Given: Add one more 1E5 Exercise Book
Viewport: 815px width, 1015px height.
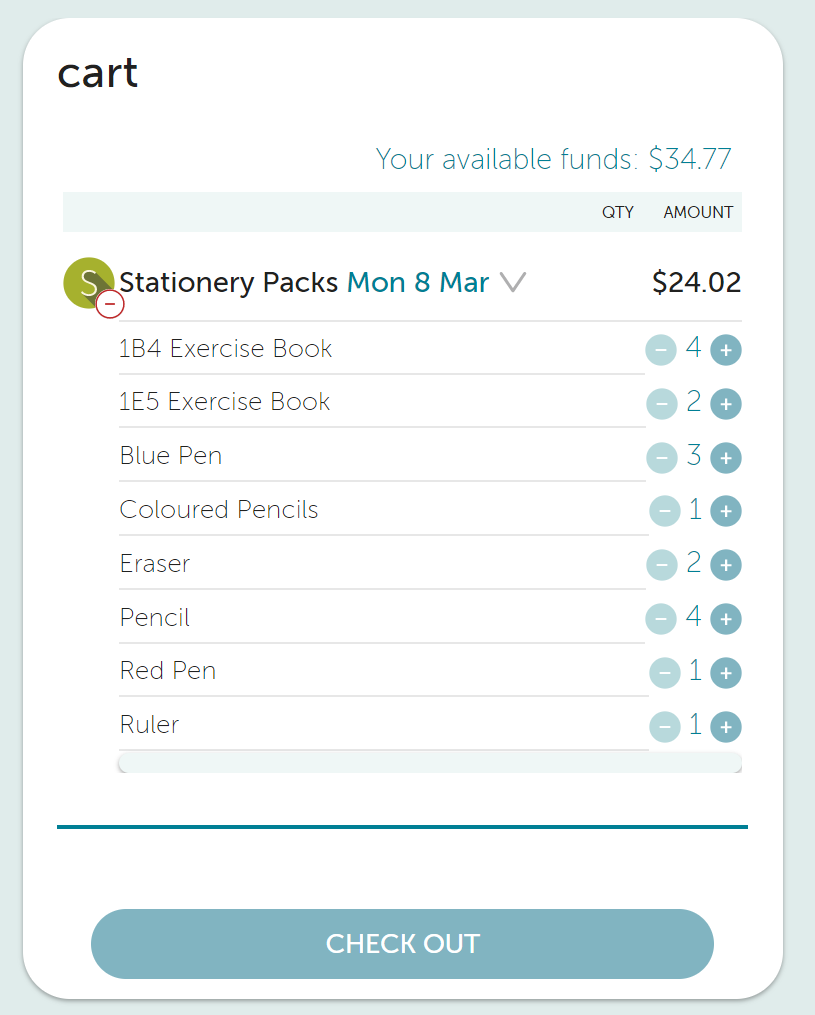Looking at the screenshot, I should click(x=726, y=404).
